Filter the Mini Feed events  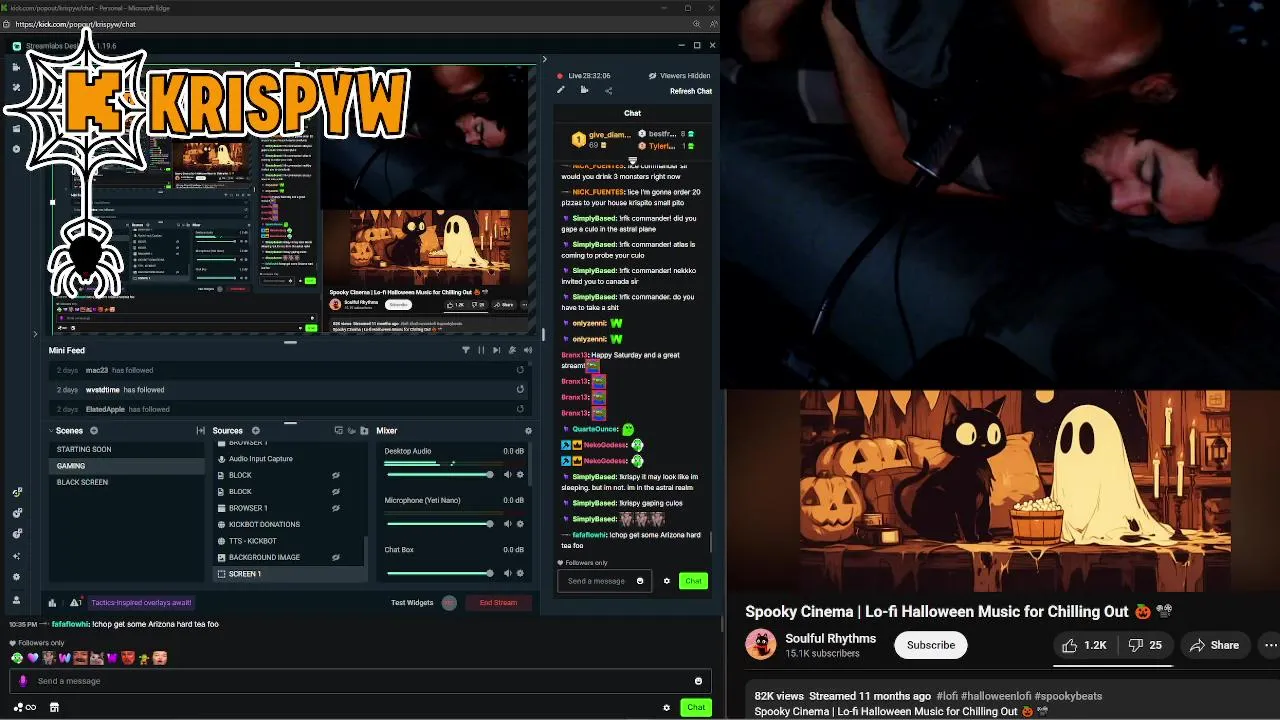(465, 350)
